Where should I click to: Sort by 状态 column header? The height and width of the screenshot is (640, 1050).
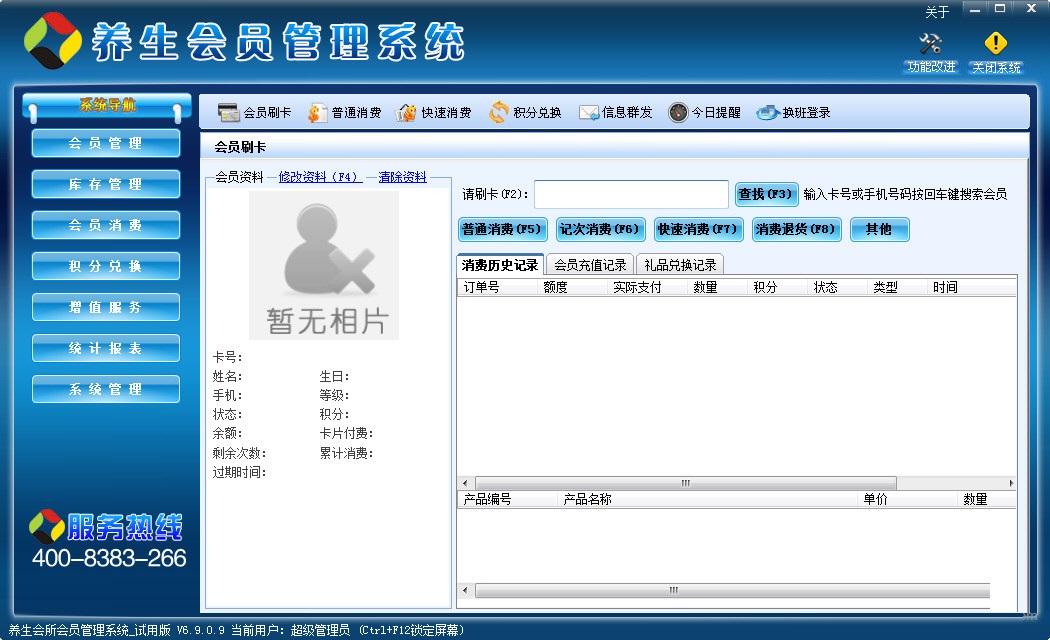838,287
